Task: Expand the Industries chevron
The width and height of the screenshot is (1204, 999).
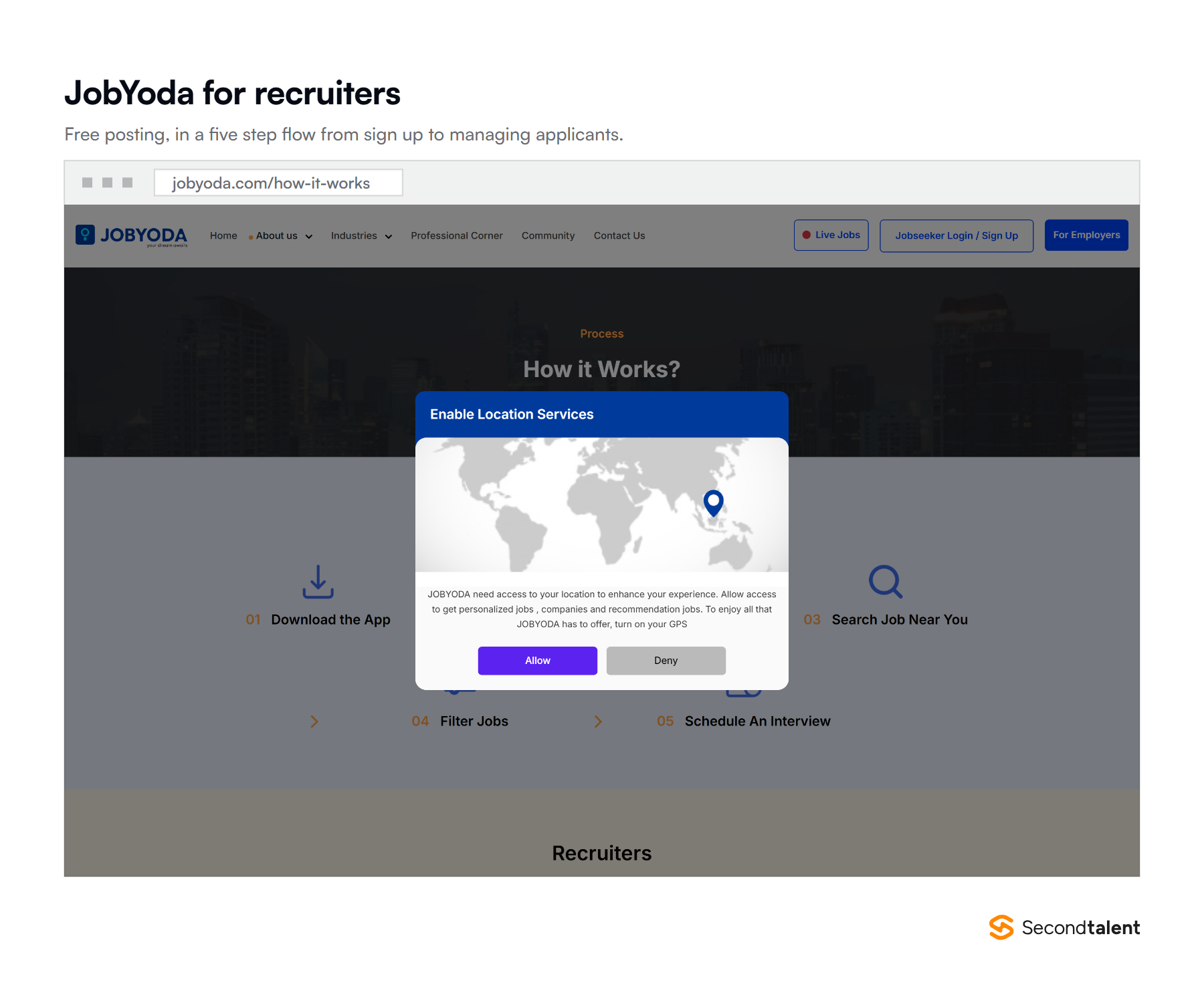Action: (389, 237)
